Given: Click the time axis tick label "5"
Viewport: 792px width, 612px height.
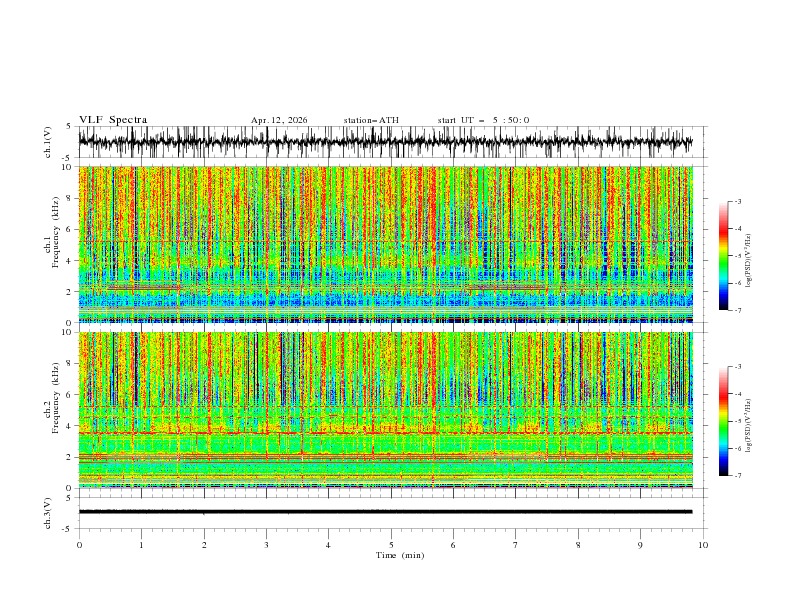Looking at the screenshot, I should pos(391,545).
